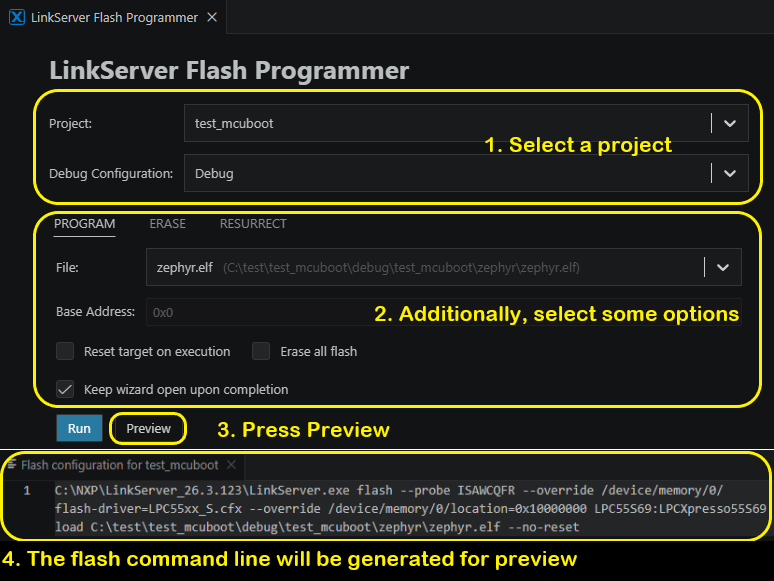This screenshot has width=774, height=581.
Task: Click the Reset target on execution label
Action: (x=157, y=351)
